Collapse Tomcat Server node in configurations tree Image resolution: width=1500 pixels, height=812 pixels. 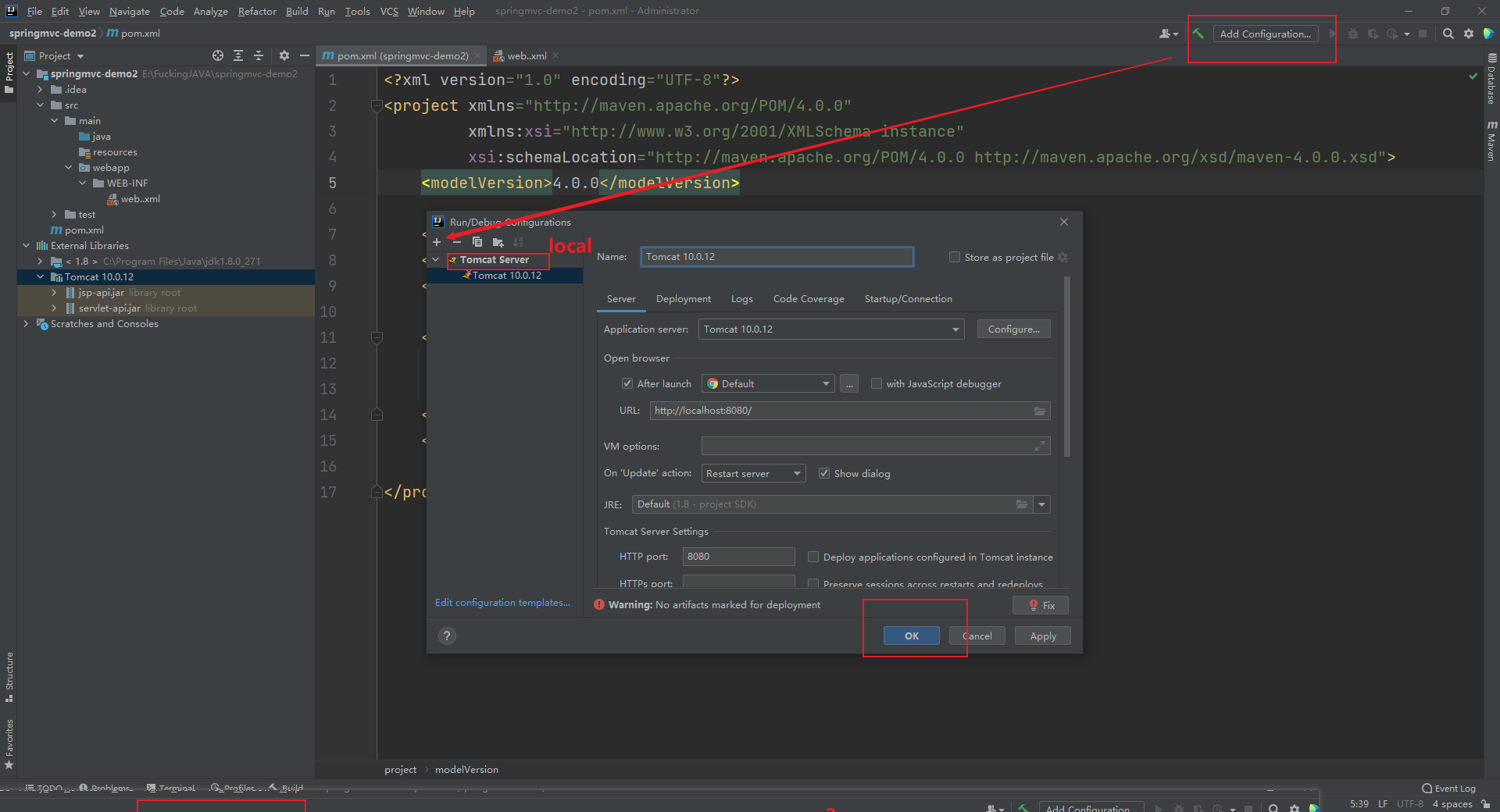click(436, 259)
